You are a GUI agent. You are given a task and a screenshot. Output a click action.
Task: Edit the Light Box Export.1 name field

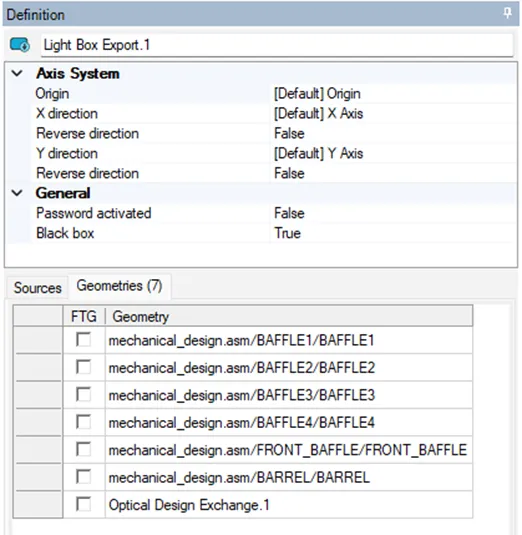click(x=277, y=45)
